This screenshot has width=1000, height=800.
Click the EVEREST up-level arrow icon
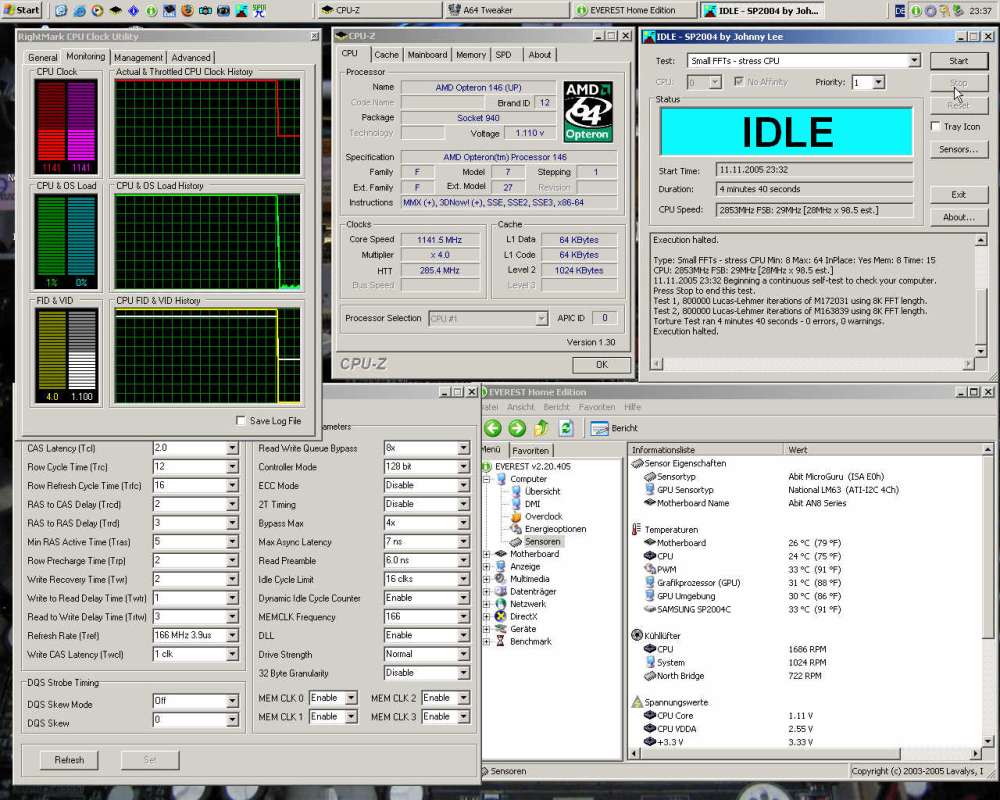[x=541, y=428]
